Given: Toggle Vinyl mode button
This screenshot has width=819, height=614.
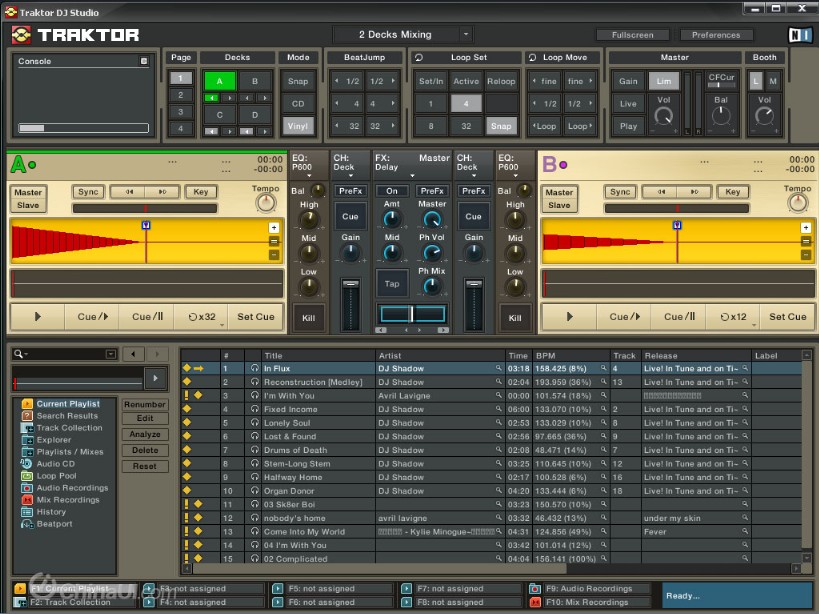Looking at the screenshot, I should click(298, 126).
